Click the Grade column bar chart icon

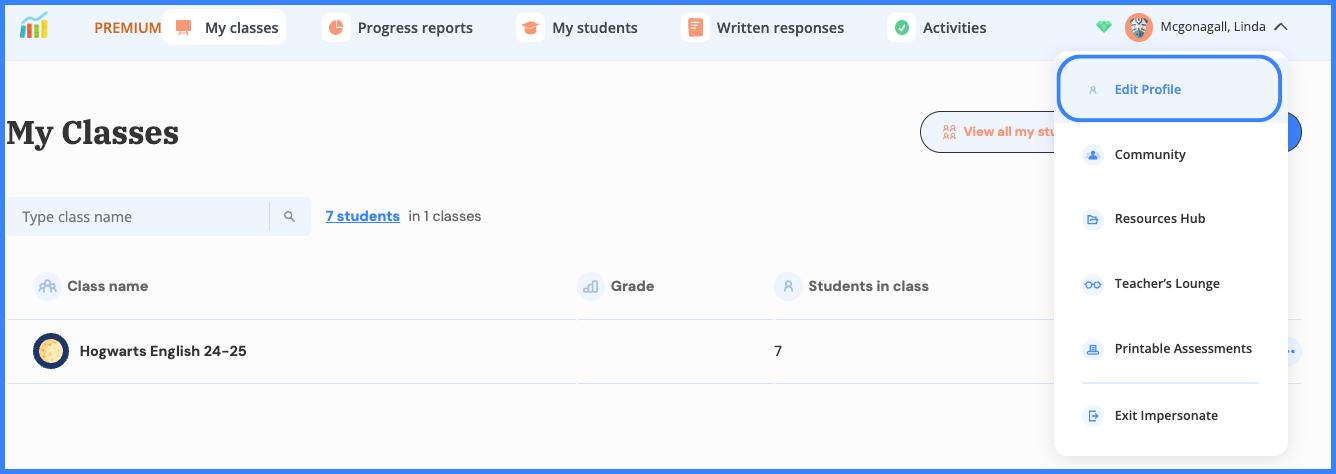tap(591, 287)
